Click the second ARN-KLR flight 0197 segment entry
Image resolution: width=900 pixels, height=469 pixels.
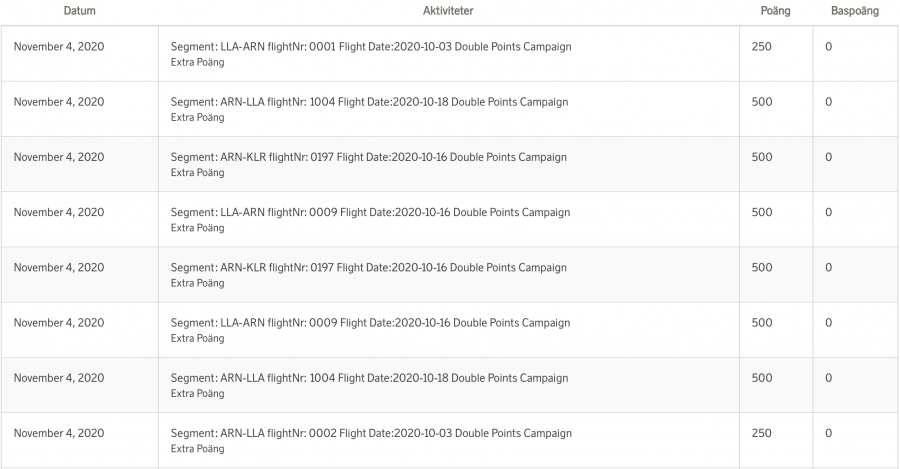click(368, 268)
